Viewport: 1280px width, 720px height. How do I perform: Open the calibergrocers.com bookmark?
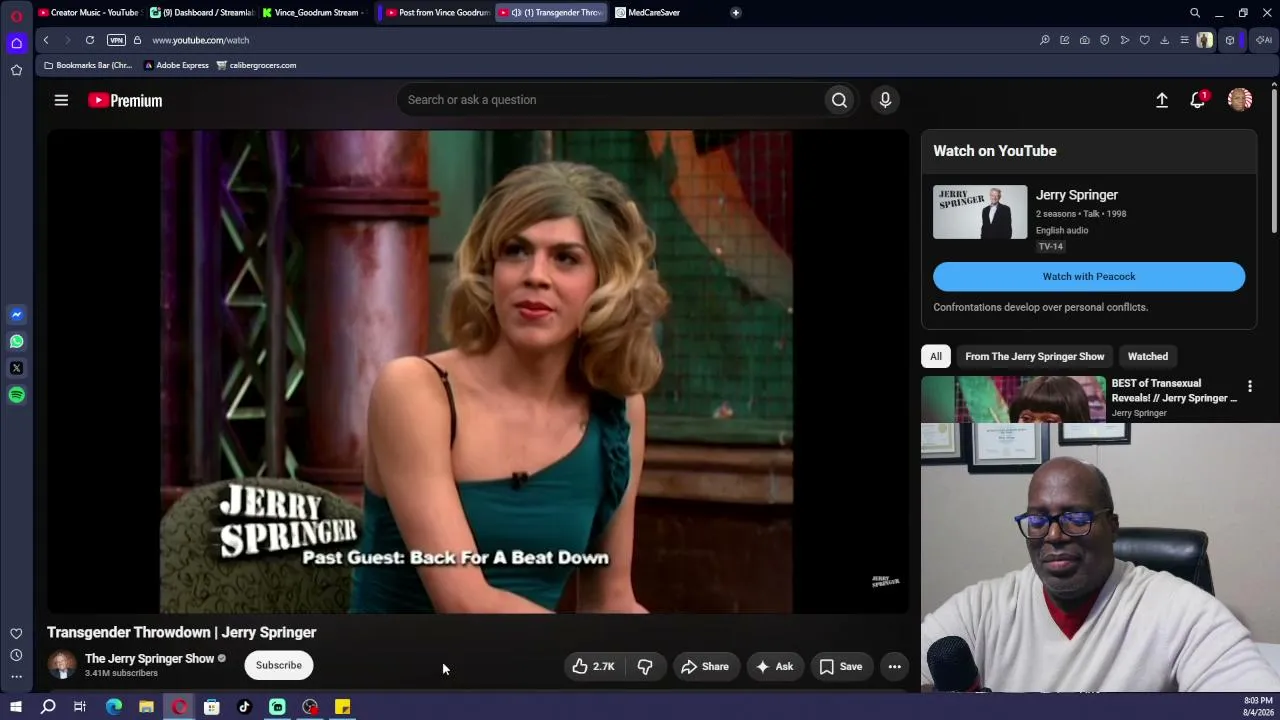click(x=257, y=65)
